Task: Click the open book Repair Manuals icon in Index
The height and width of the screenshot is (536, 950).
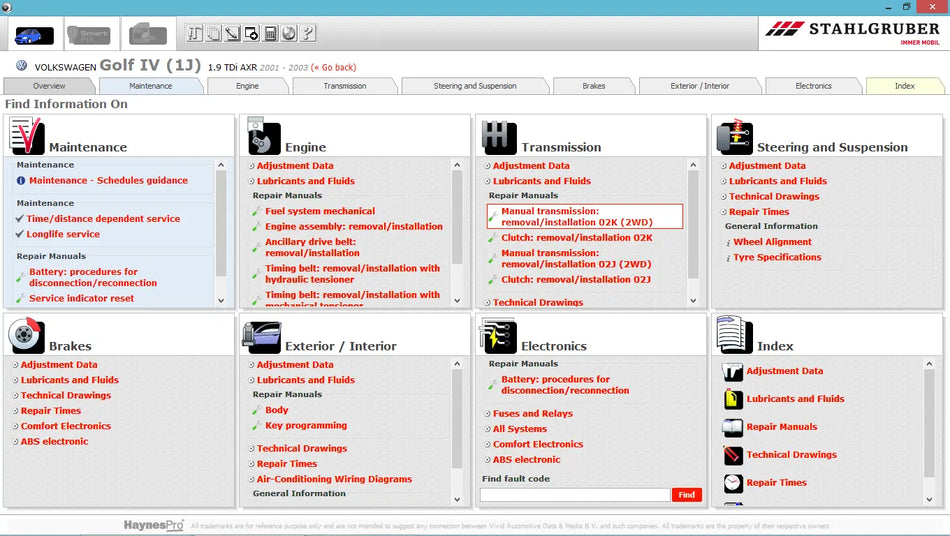Action: pyautogui.click(x=733, y=427)
